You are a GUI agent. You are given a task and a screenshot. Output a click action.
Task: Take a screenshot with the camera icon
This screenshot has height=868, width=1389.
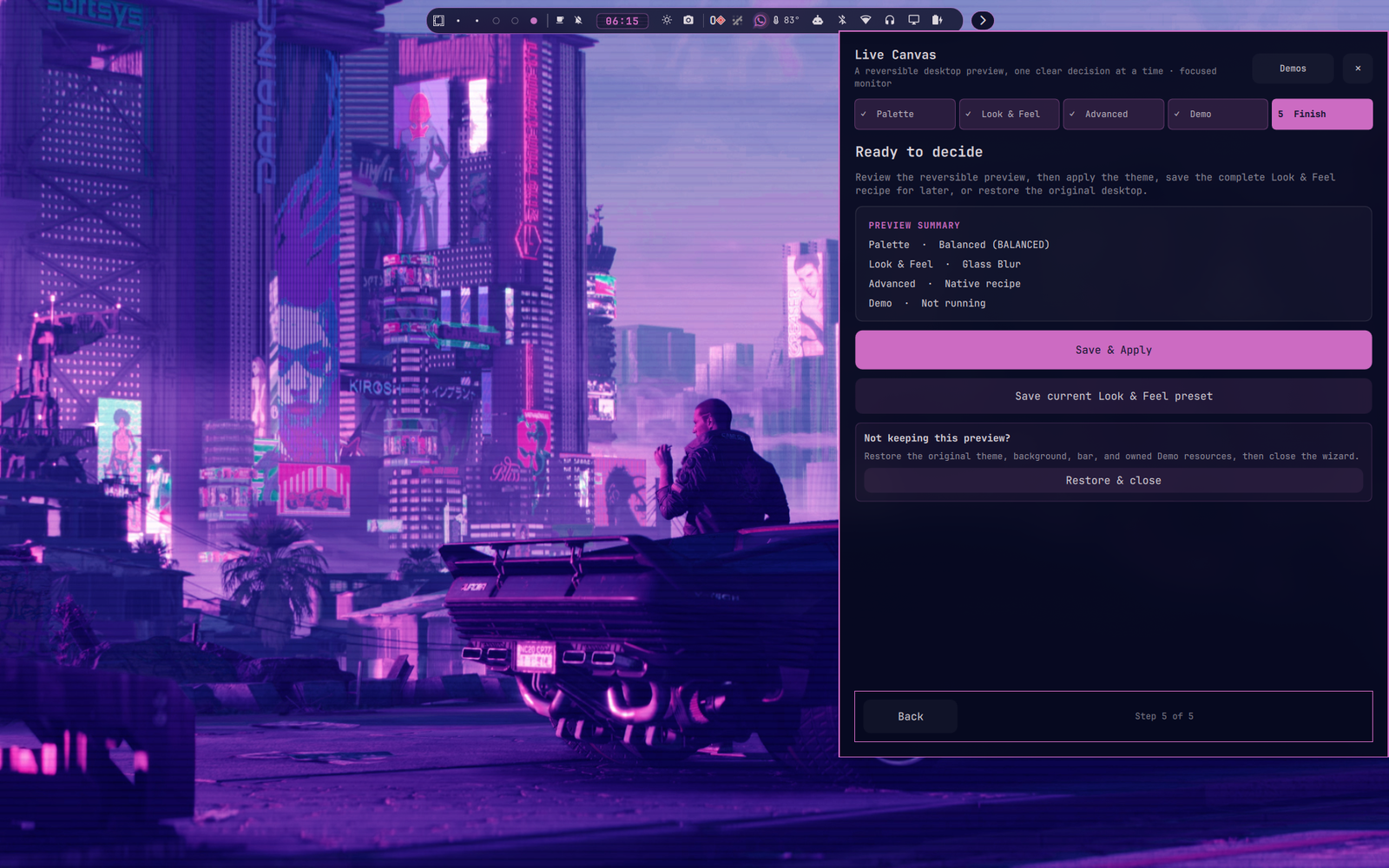[688, 20]
